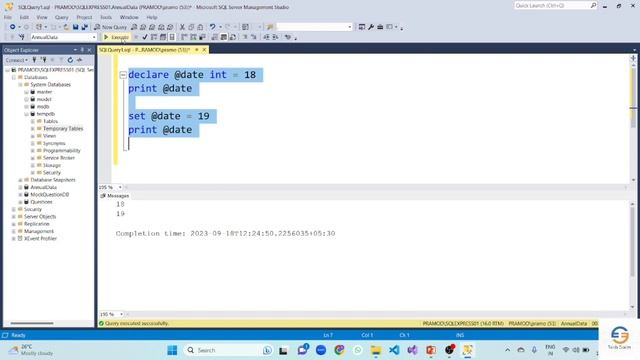Open the Connect dropdown in Object Explorer
The image size is (640, 360).
click(x=17, y=60)
